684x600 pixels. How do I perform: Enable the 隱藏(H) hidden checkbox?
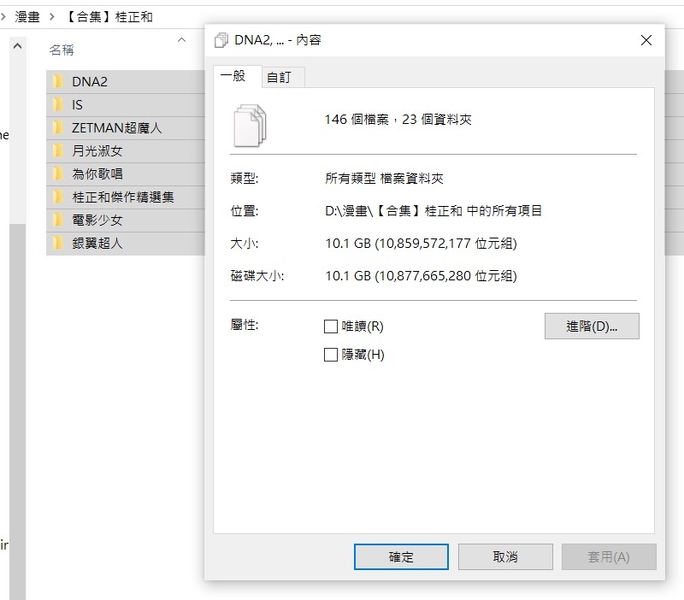[331, 354]
